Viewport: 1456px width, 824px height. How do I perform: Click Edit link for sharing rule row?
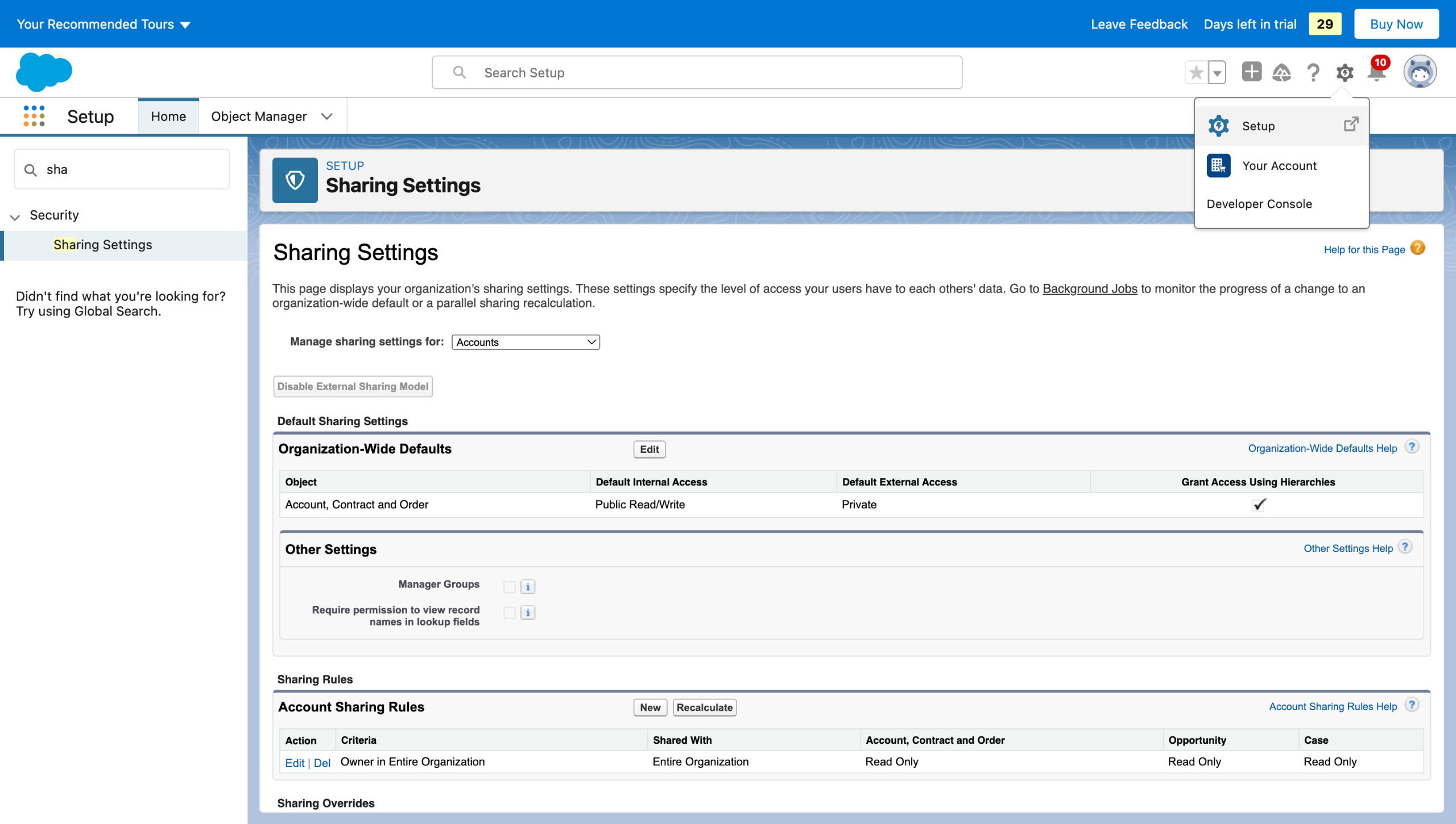(295, 763)
